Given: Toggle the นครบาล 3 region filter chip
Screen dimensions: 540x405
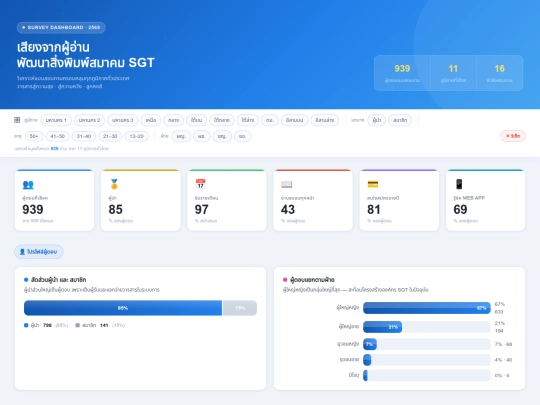Looking at the screenshot, I should coord(123,120).
